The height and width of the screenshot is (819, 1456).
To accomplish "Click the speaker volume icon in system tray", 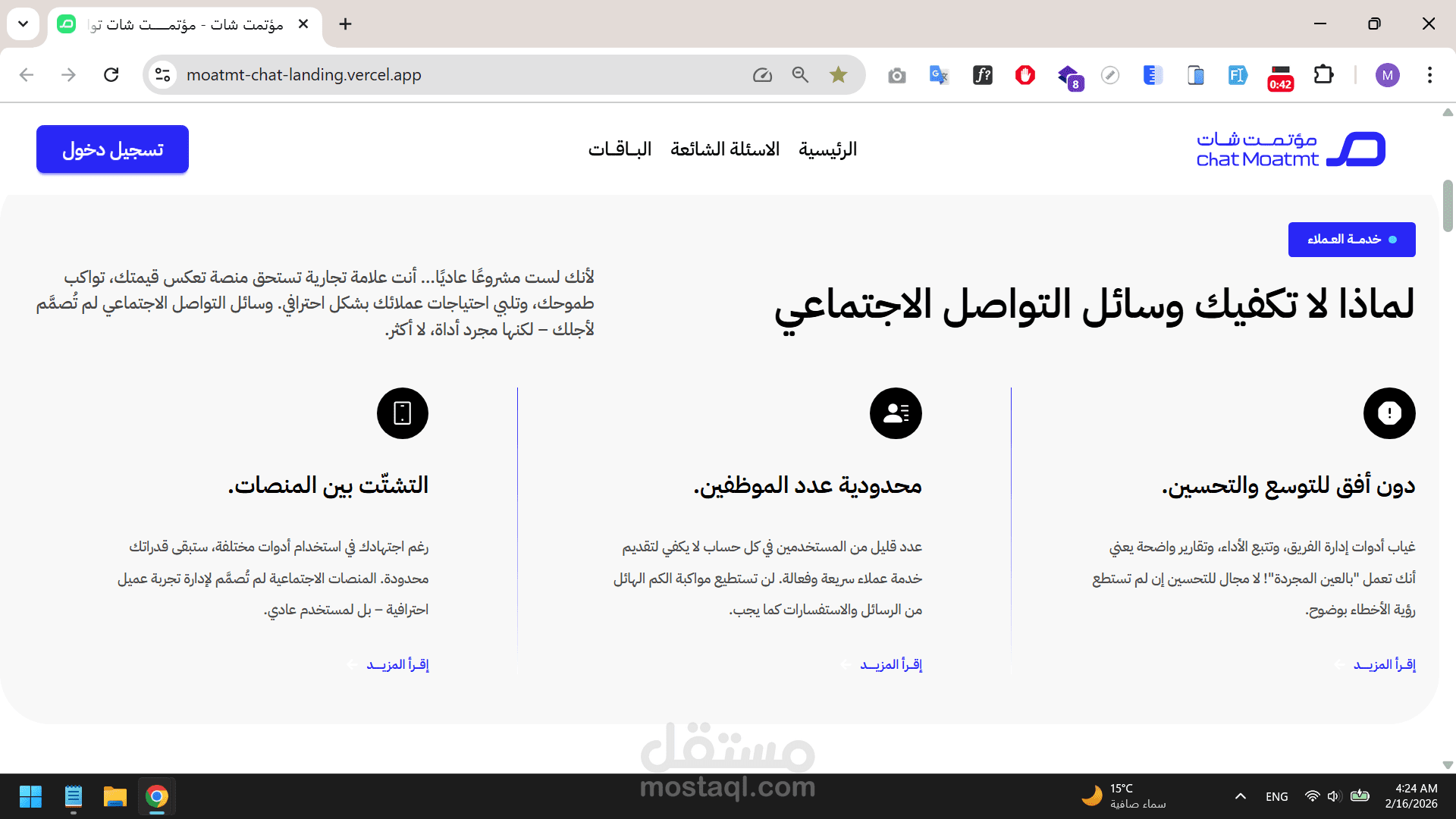I will point(1334,796).
